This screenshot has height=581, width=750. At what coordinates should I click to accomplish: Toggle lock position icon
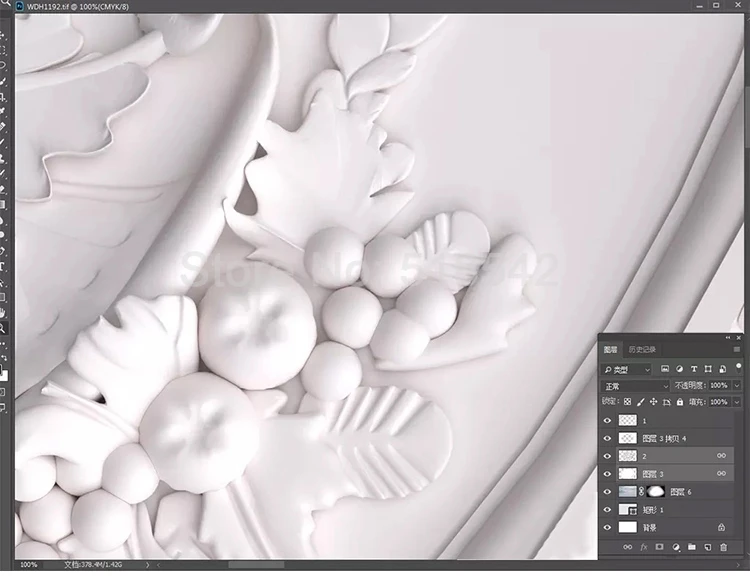[x=653, y=402]
